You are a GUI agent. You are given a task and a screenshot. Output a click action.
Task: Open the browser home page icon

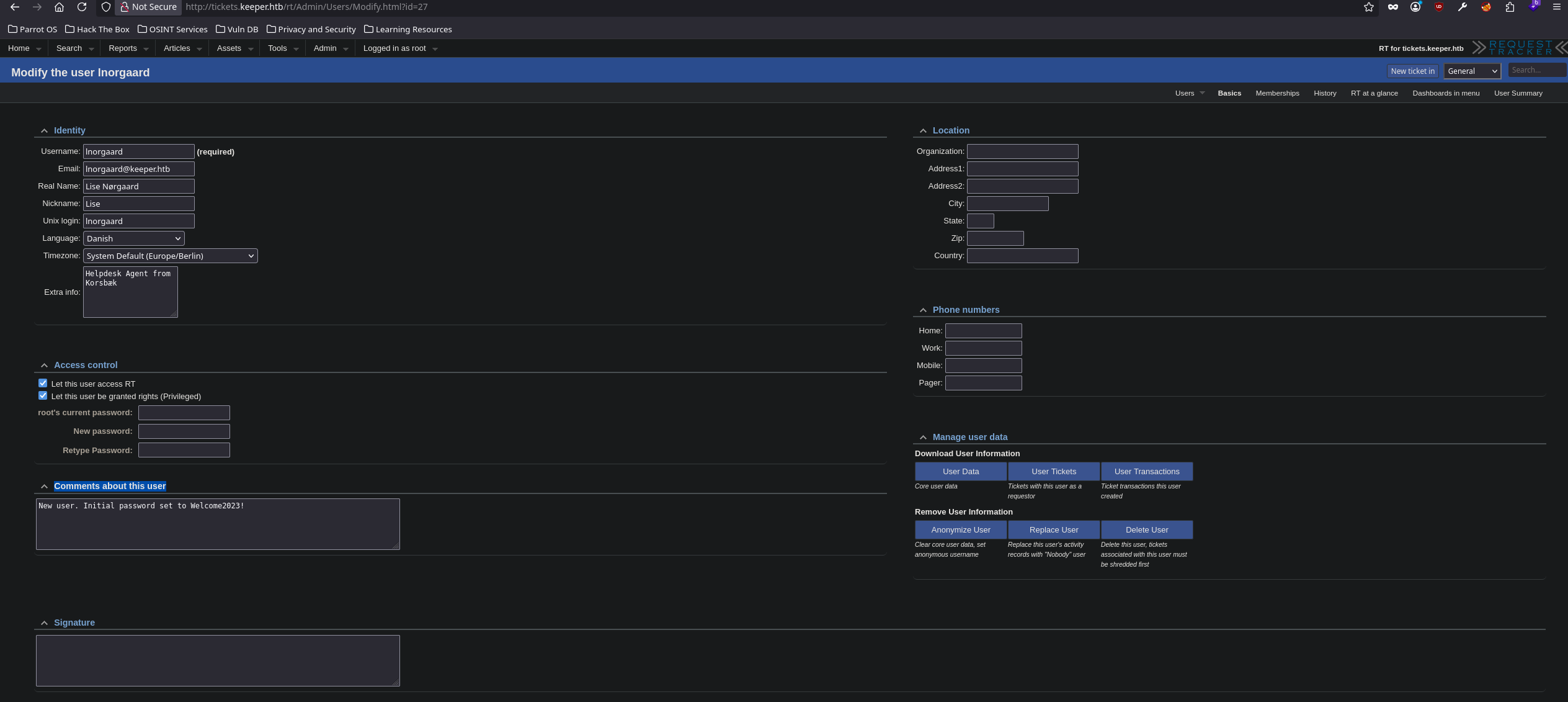click(59, 7)
